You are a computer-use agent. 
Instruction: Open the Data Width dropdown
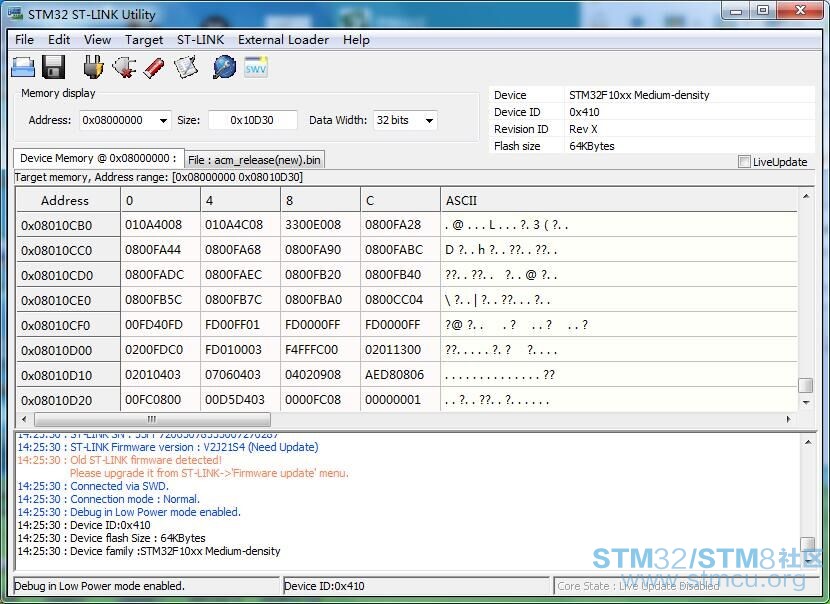pos(429,121)
